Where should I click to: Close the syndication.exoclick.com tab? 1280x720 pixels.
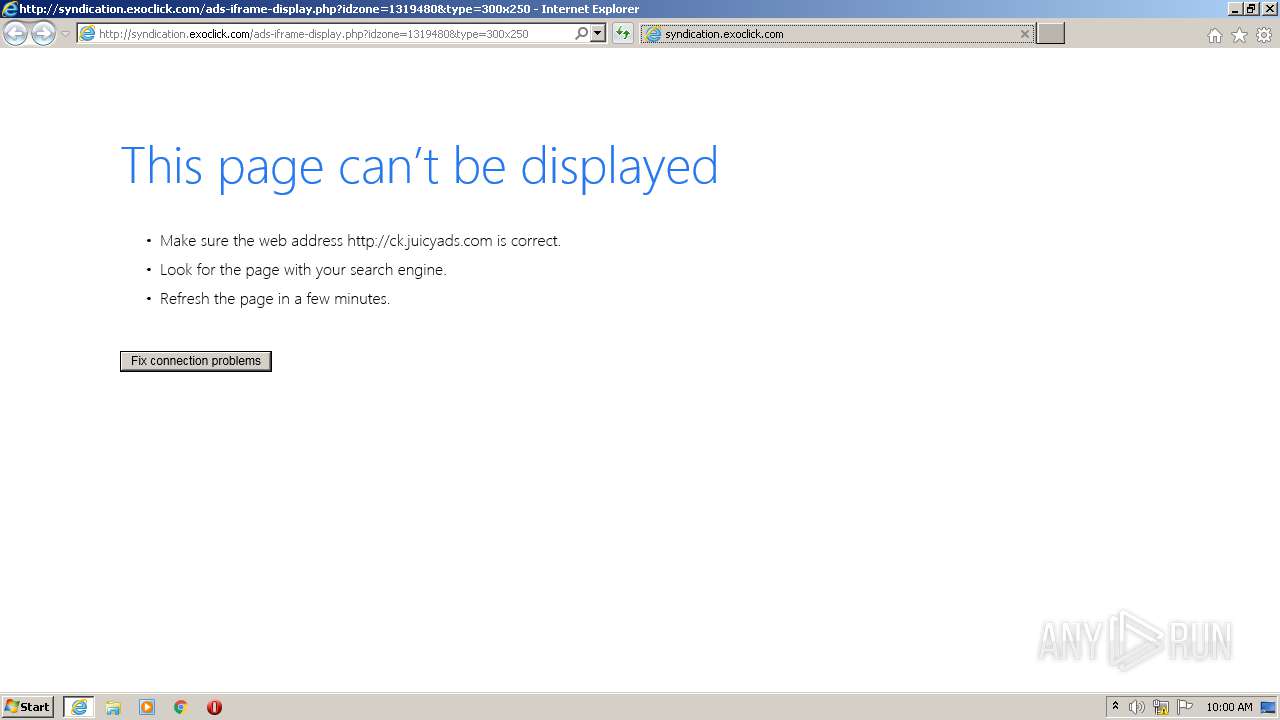[1025, 34]
